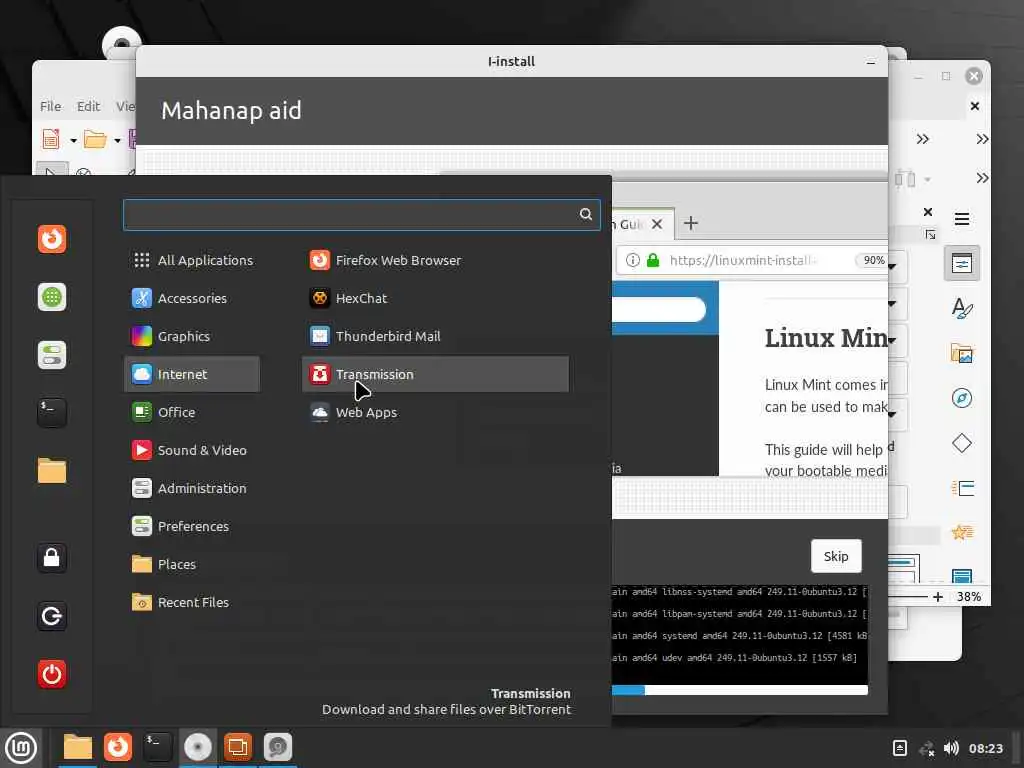Close the browser tab with its X

pos(657,224)
